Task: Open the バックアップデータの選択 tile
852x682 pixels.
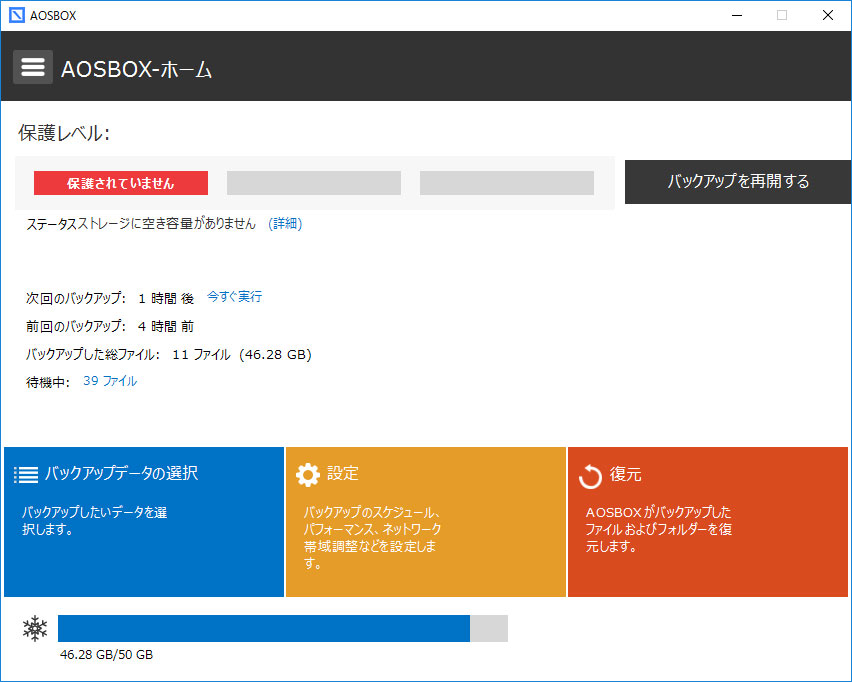Action: 144,522
